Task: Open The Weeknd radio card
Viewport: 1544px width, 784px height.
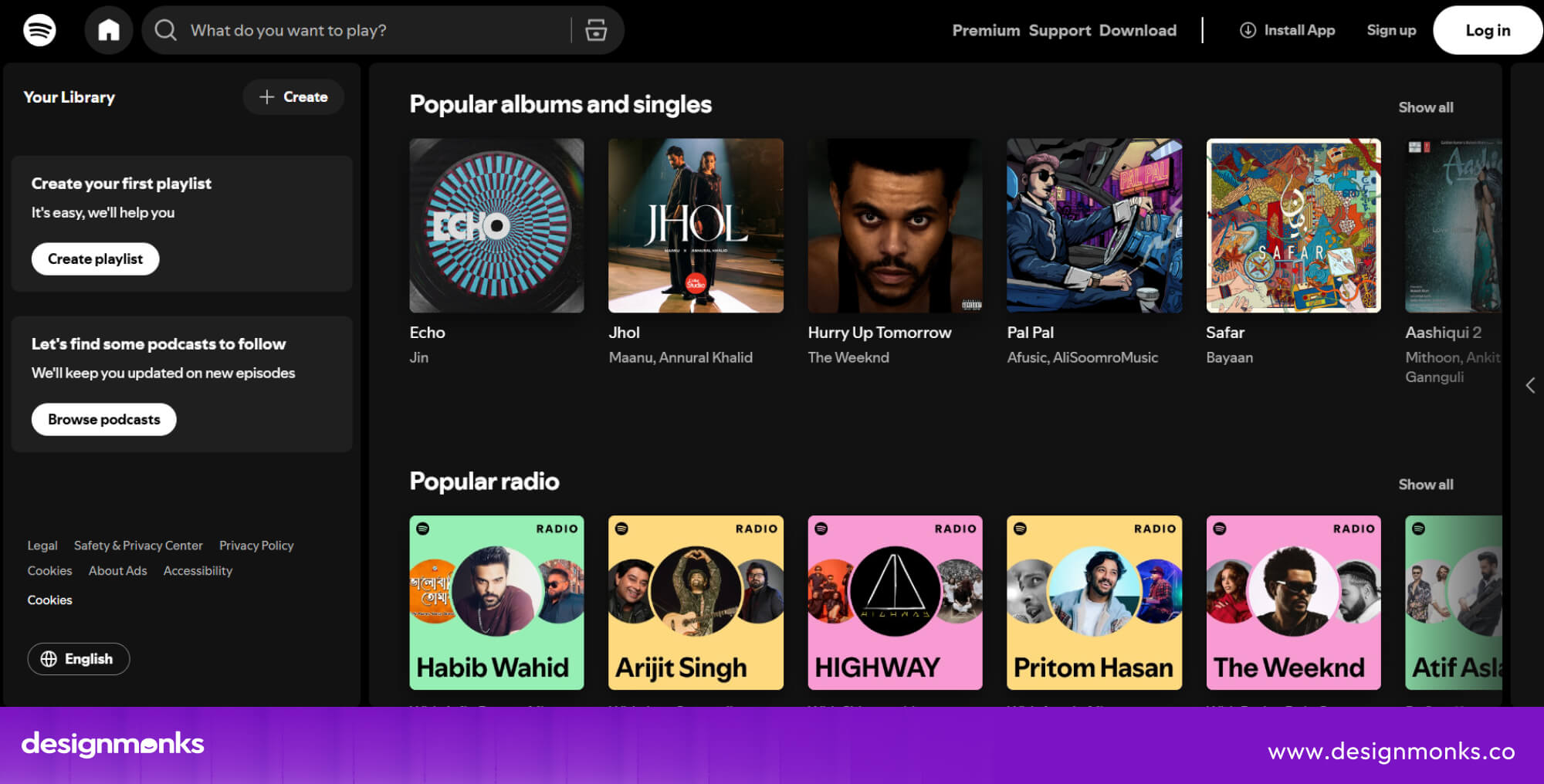Action: [x=1293, y=603]
